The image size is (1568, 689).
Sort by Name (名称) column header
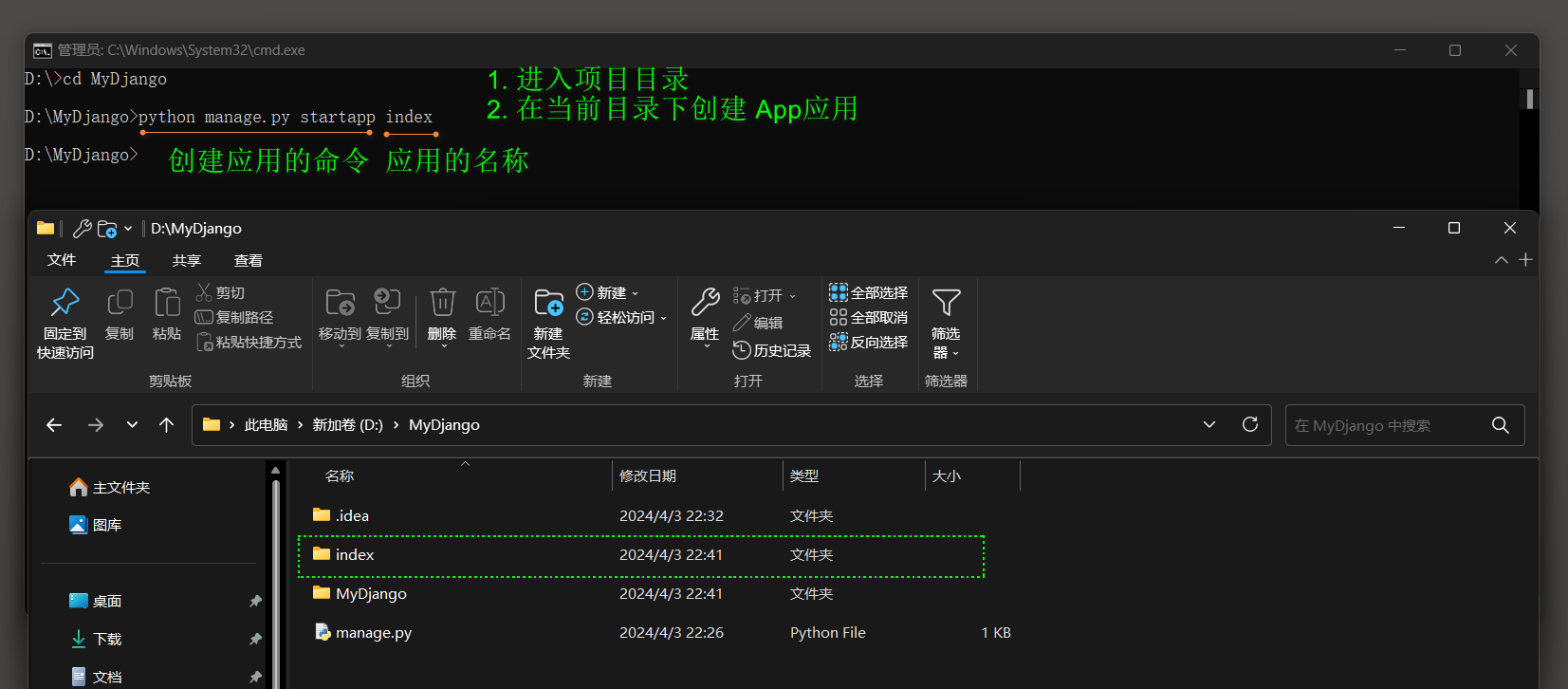point(340,476)
